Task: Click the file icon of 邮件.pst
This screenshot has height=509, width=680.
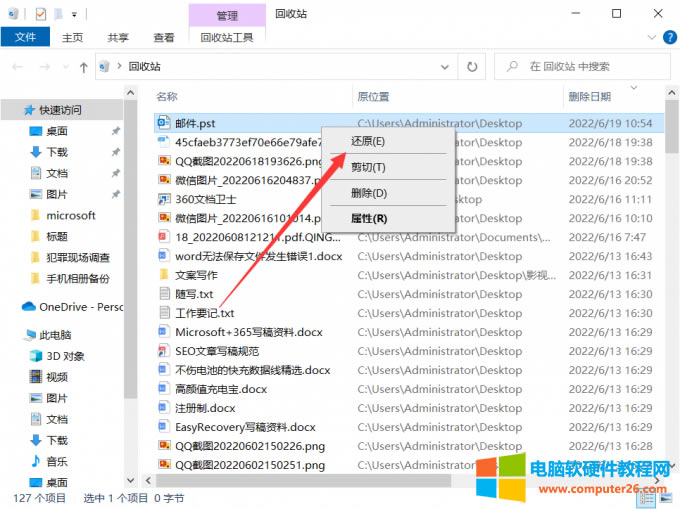Action: [163, 123]
